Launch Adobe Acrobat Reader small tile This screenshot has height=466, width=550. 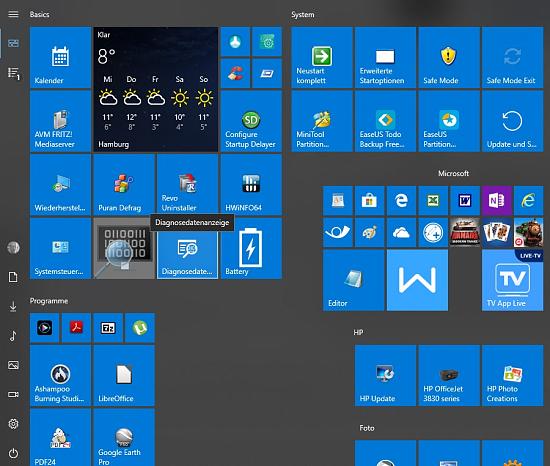[x=76, y=328]
